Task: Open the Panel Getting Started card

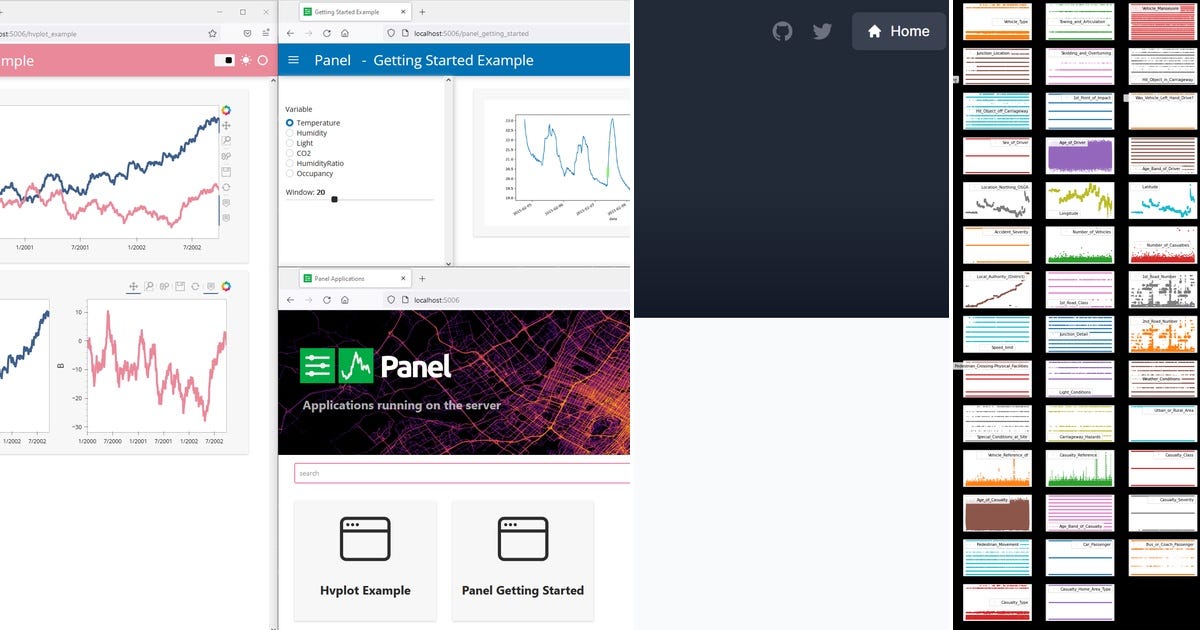Action: (523, 560)
